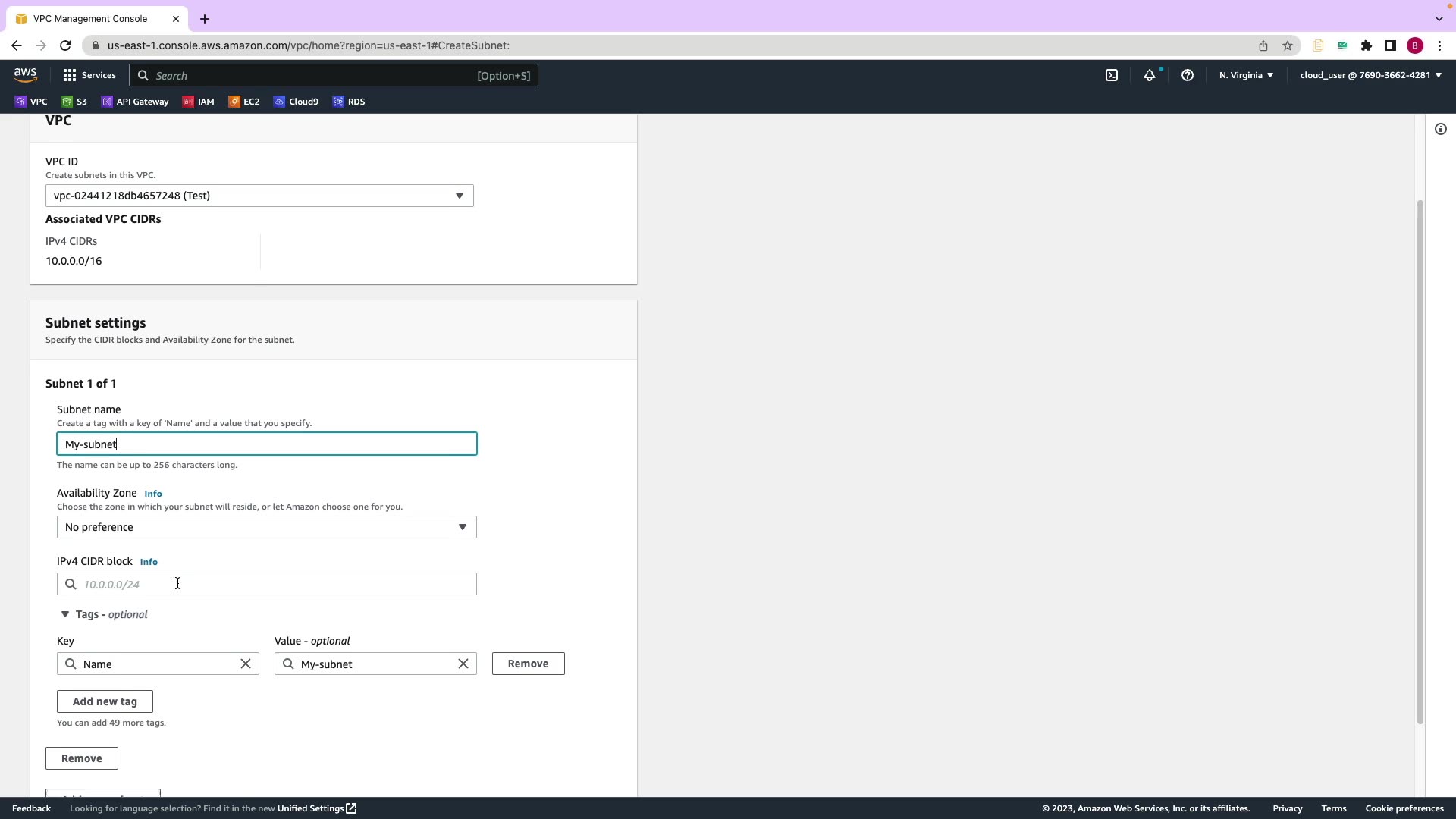Open the CloudShell icon in the top bar
Image resolution: width=1456 pixels, height=819 pixels.
click(1112, 75)
